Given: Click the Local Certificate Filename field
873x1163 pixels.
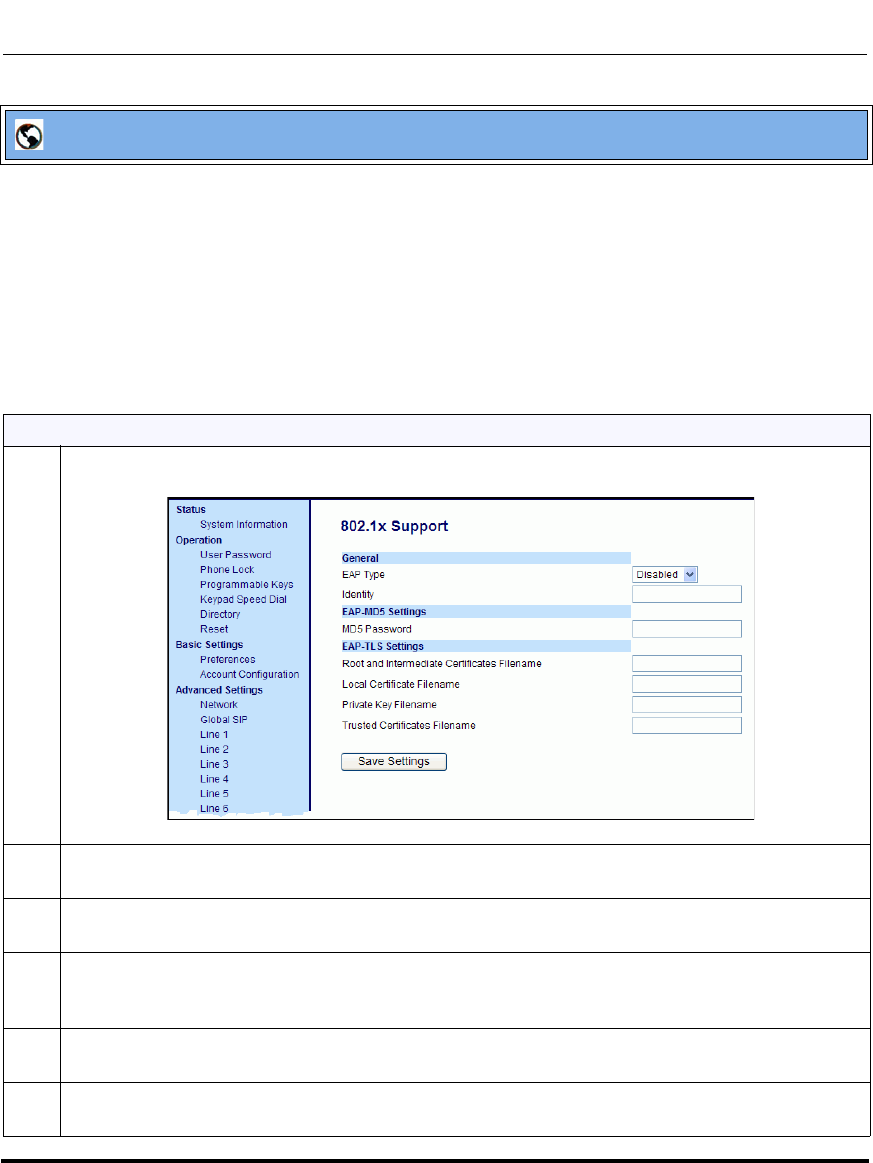Looking at the screenshot, I should pyautogui.click(x=687, y=684).
